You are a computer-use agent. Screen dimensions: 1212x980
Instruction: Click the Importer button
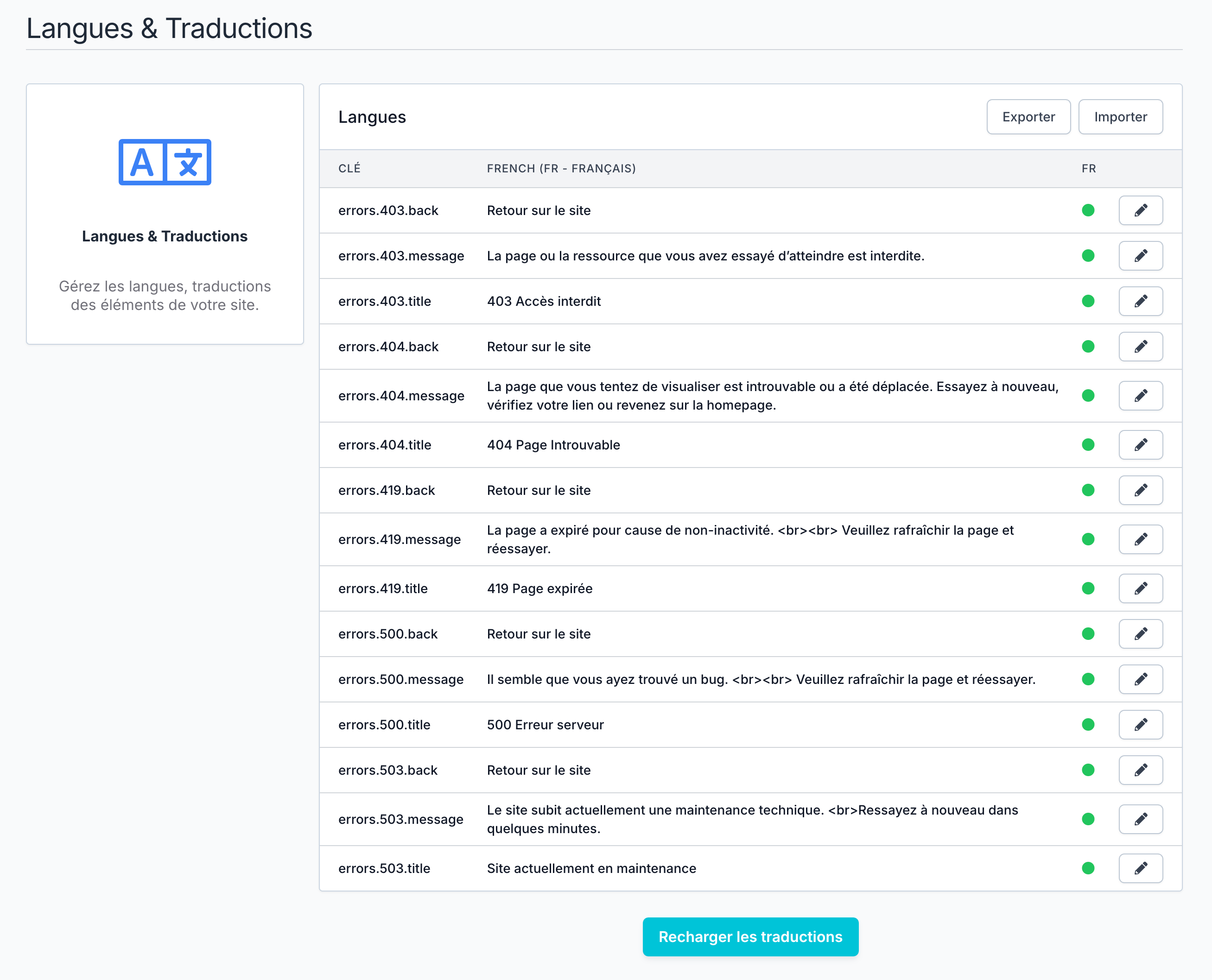pos(1120,117)
